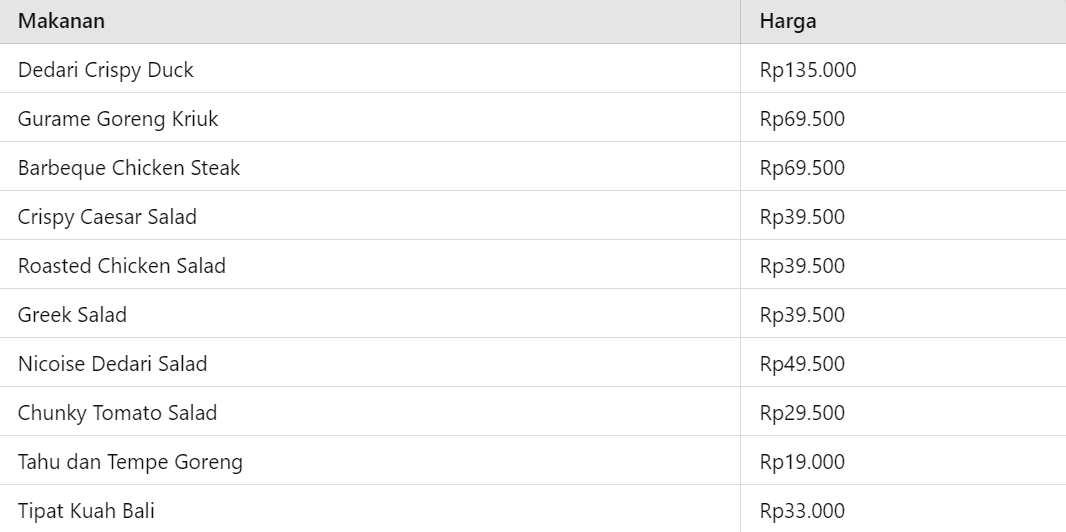Click Barbeque Chicken Steak menu item
Viewport: 1066px width, 532px height.
[x=129, y=168]
